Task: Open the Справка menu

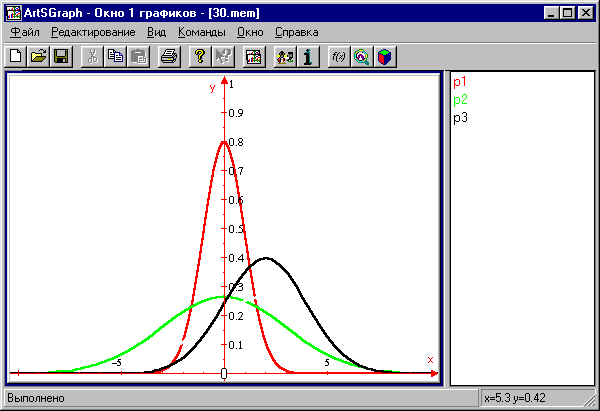Action: coord(296,32)
